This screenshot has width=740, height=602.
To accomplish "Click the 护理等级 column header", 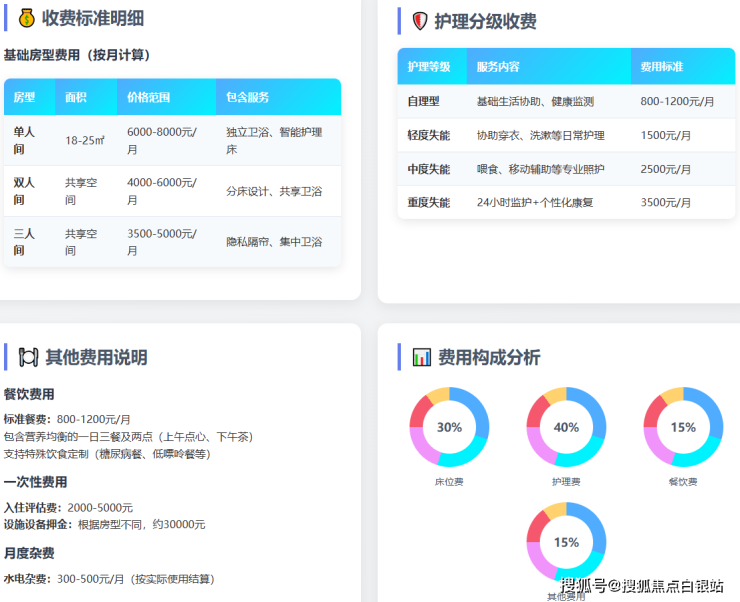I will (429, 67).
